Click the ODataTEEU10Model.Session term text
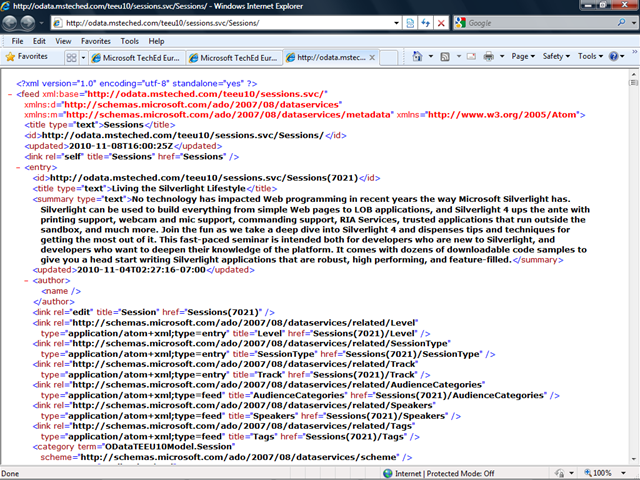640x480 pixels. pos(169,447)
